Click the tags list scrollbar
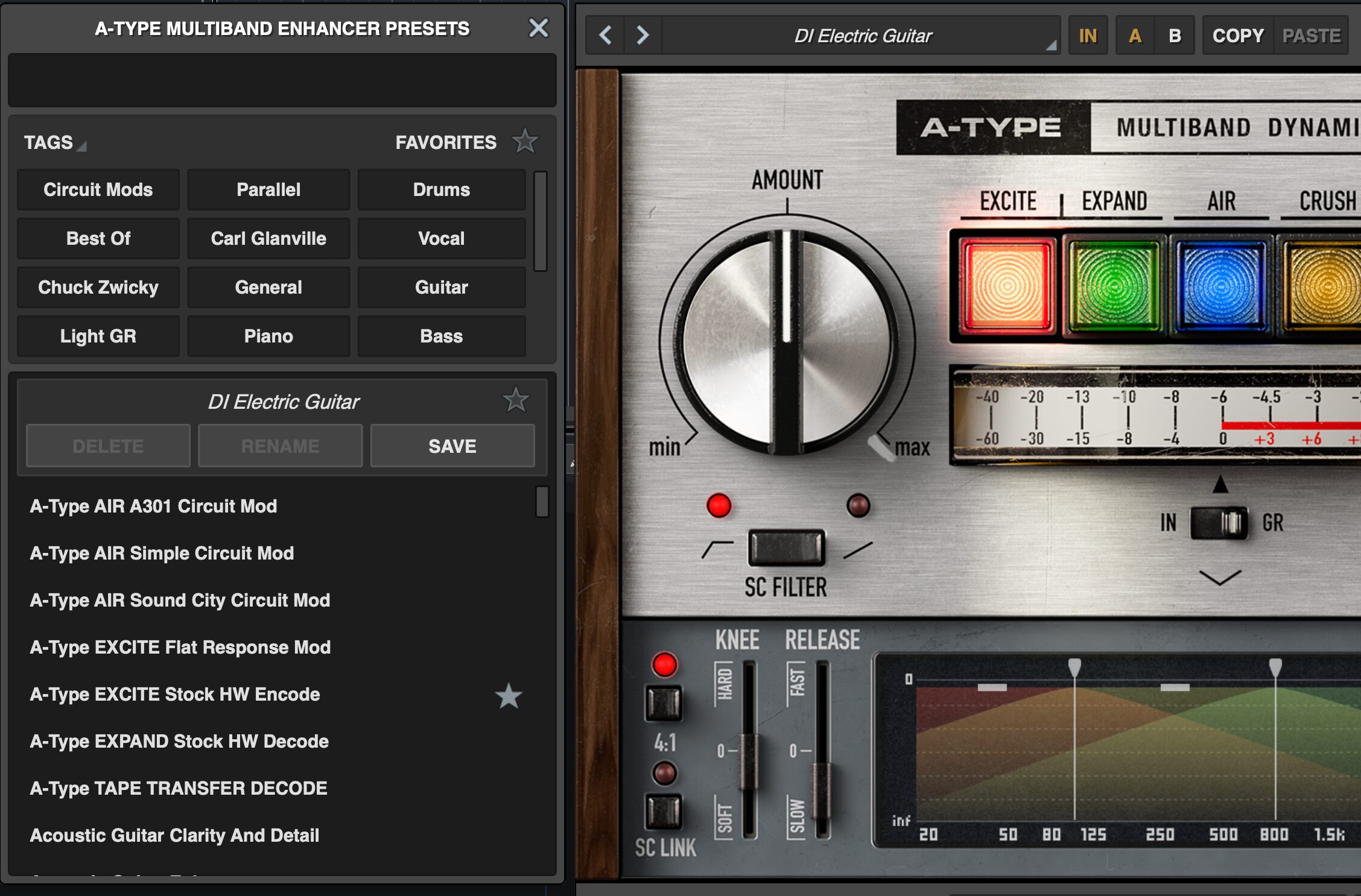Screen dimensions: 1361x896 (541, 221)
